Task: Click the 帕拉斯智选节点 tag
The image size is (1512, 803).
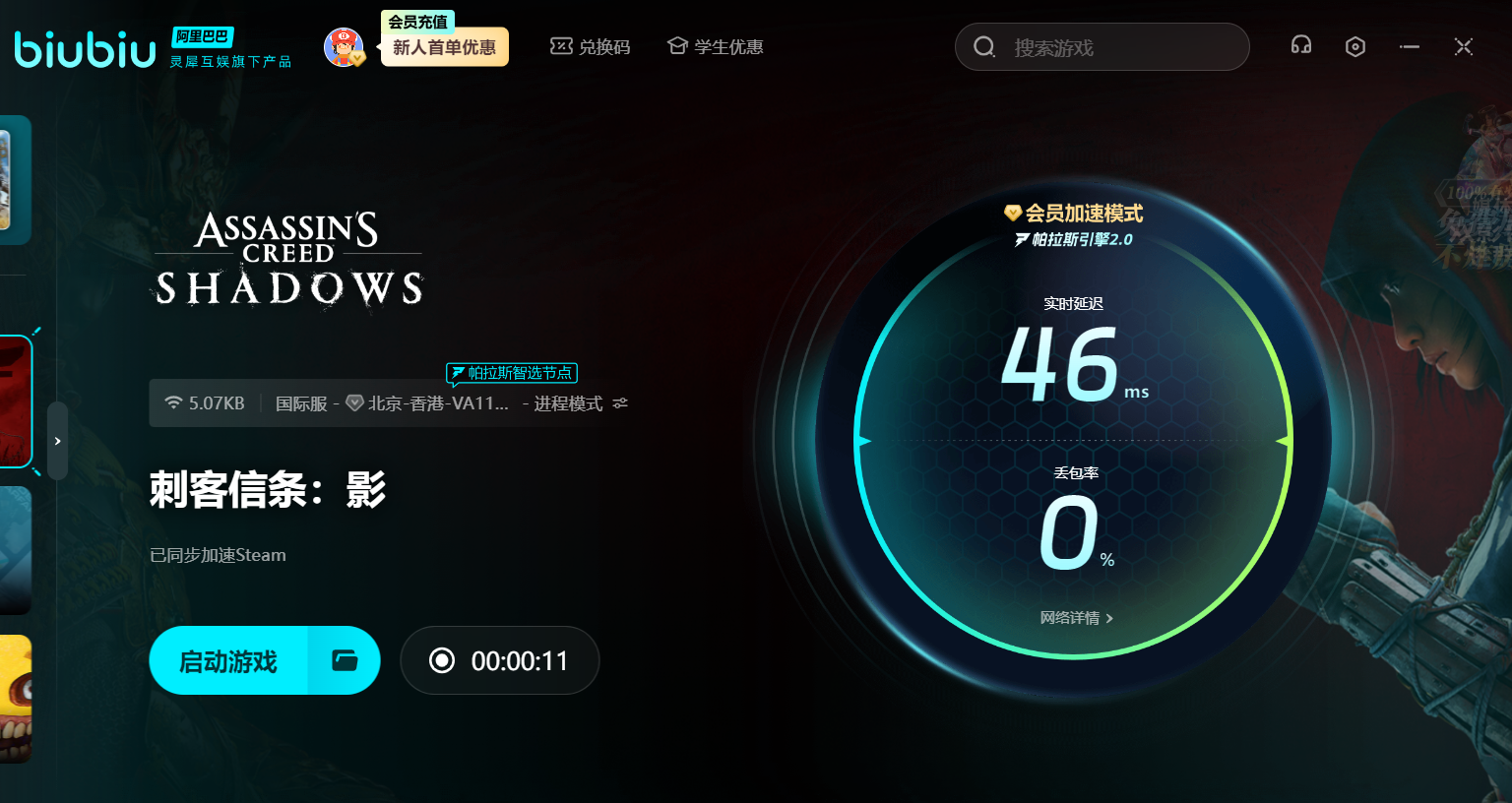Action: (512, 373)
